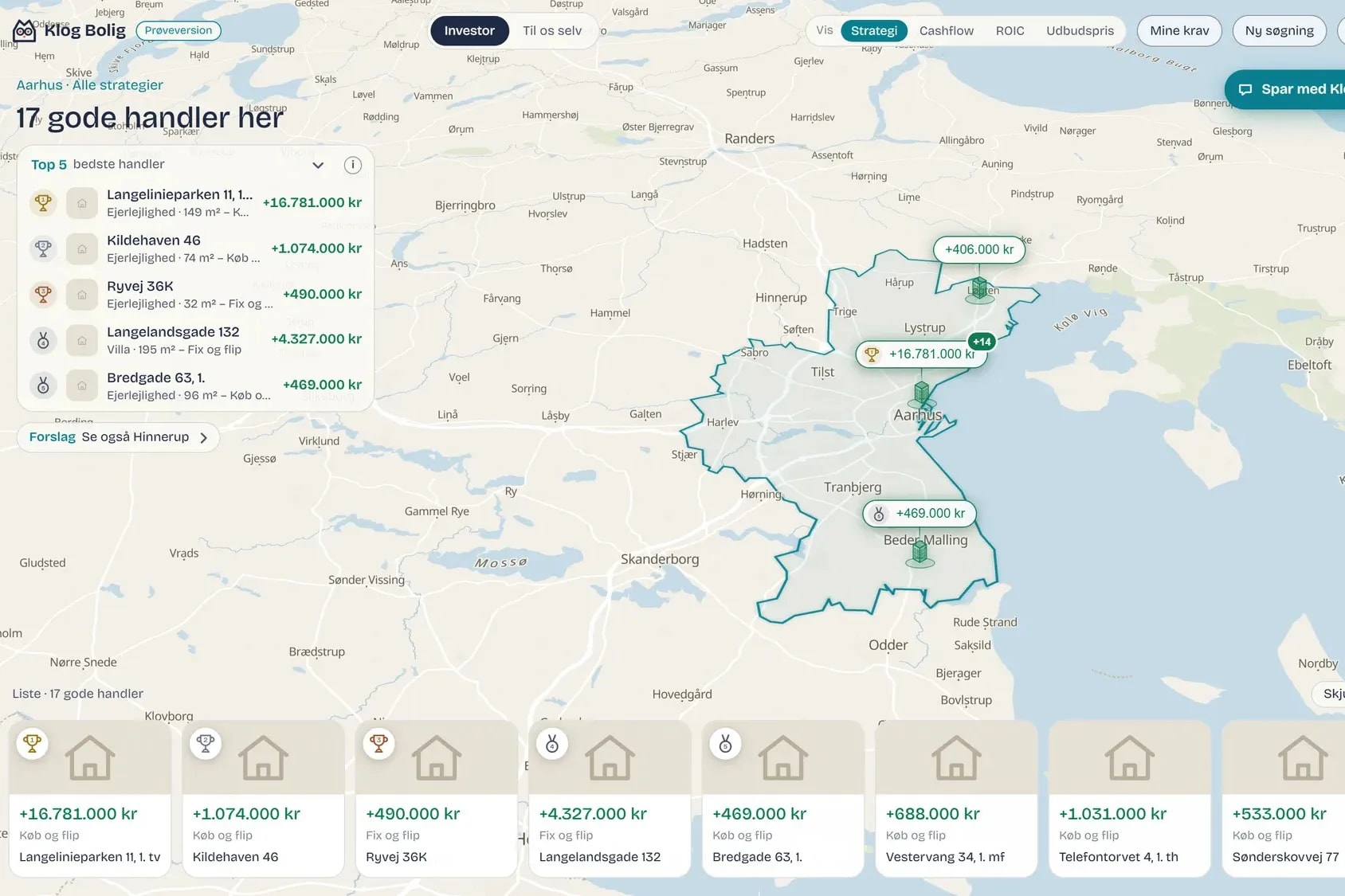This screenshot has width=1345, height=896.
Task: Click chat icon in Spar med Klog button
Action: [1245, 89]
